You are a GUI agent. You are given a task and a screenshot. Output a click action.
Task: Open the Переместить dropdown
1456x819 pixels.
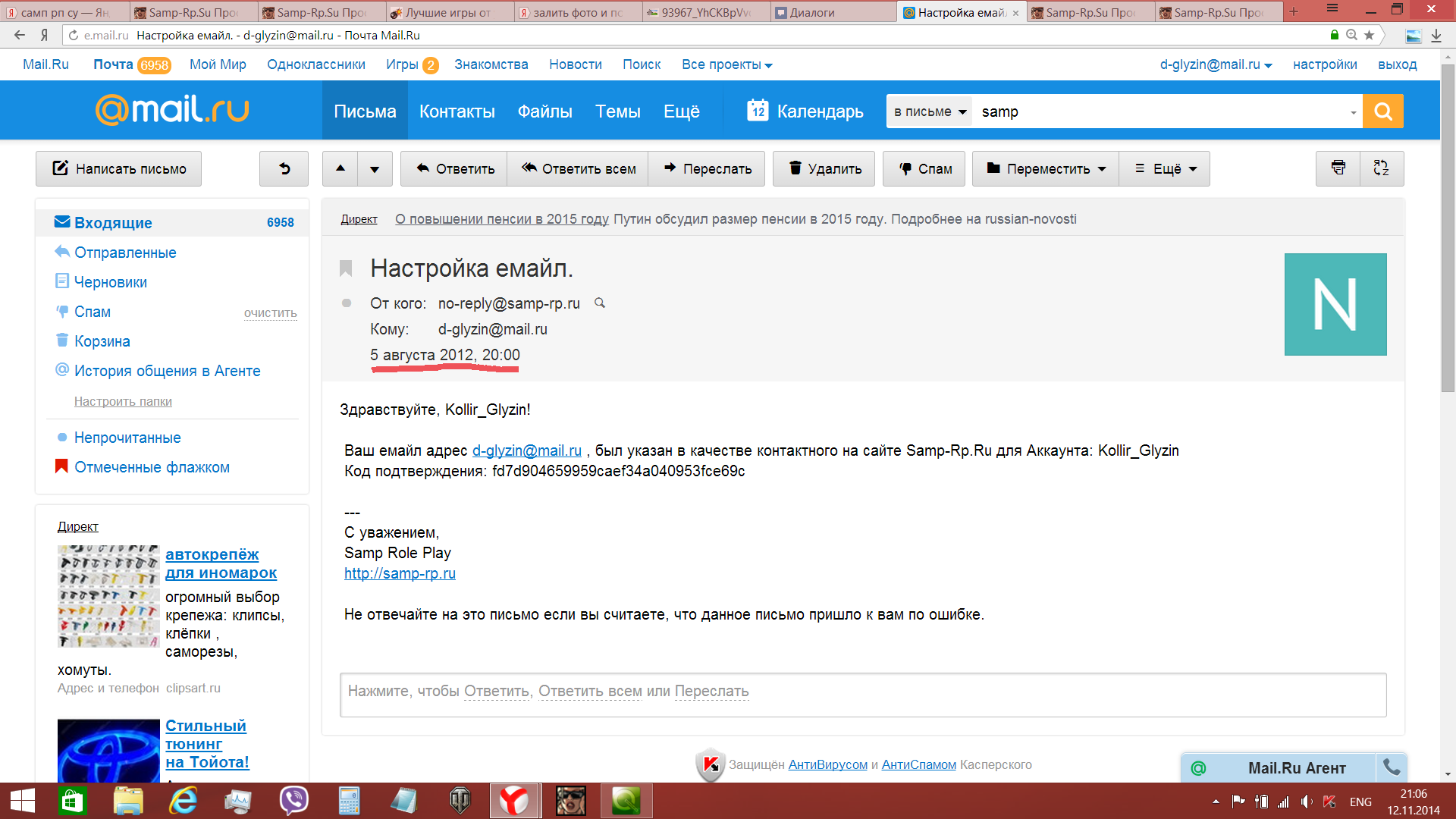pos(1046,168)
